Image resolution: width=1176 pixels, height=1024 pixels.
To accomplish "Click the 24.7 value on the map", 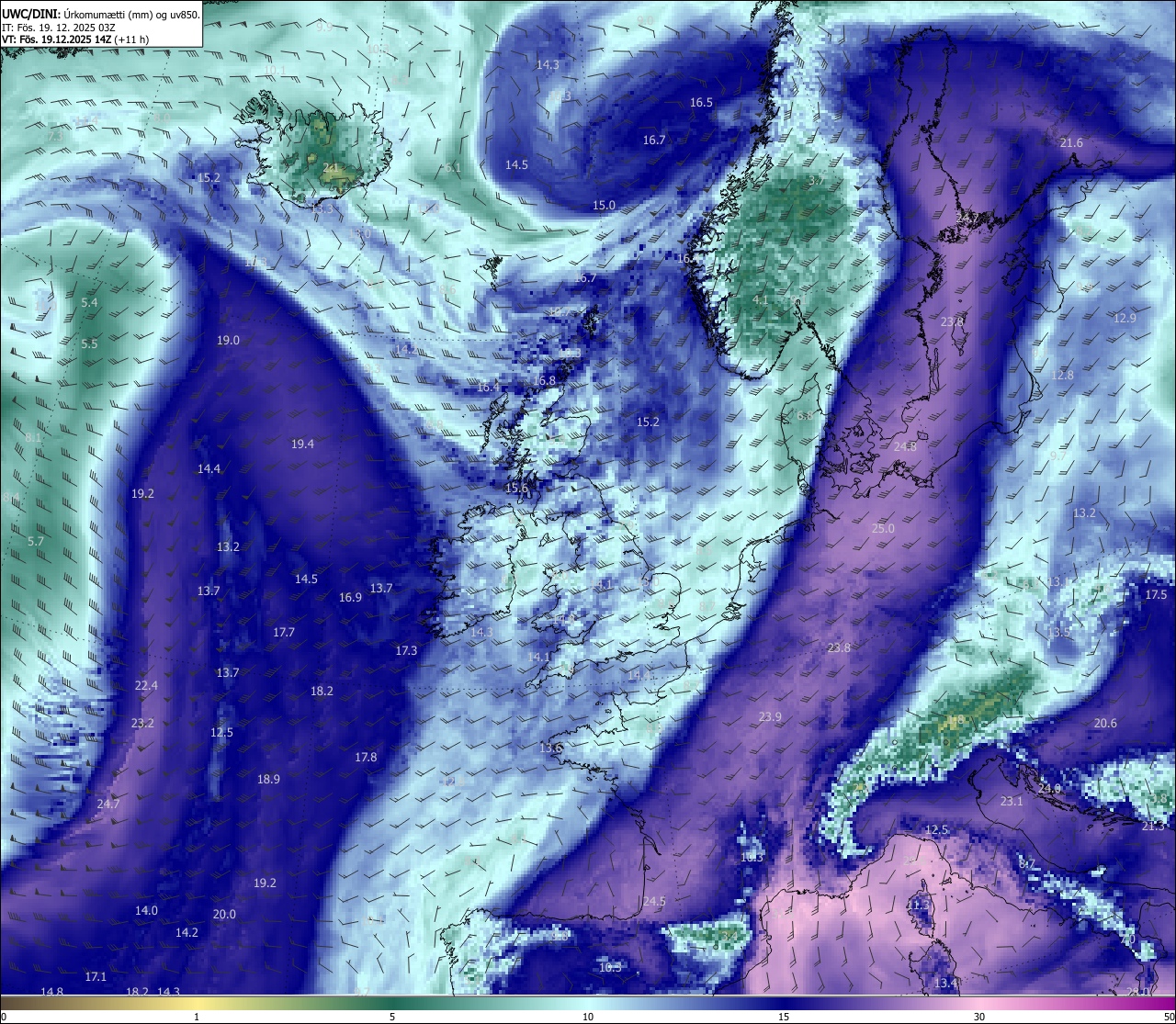I will coord(108,805).
